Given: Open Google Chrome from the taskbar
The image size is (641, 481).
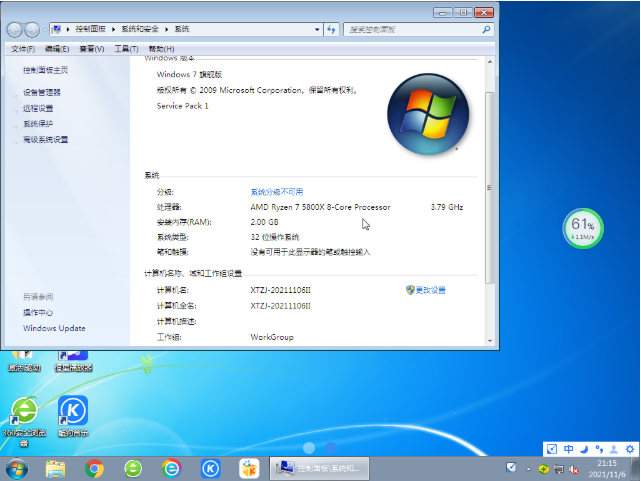Looking at the screenshot, I should click(94, 468).
